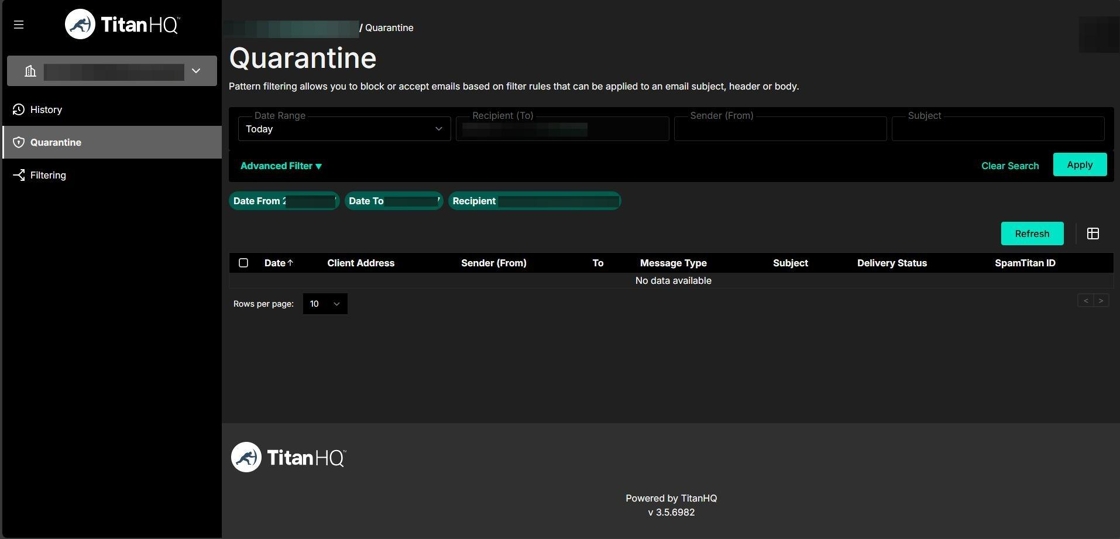Open the Filtering menu item
Image resolution: width=1120 pixels, height=539 pixels.
48,176
